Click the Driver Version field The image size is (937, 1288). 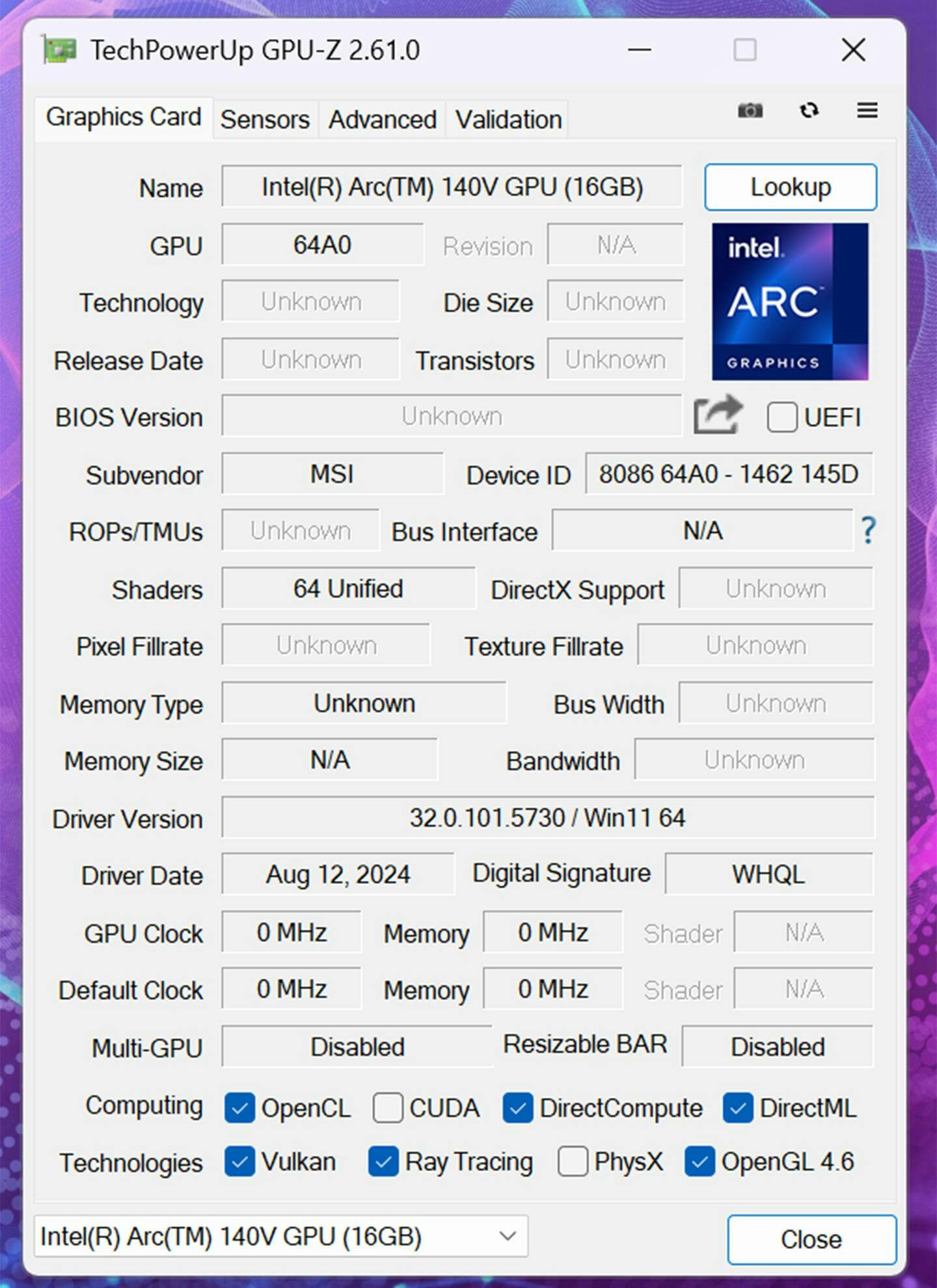(547, 818)
